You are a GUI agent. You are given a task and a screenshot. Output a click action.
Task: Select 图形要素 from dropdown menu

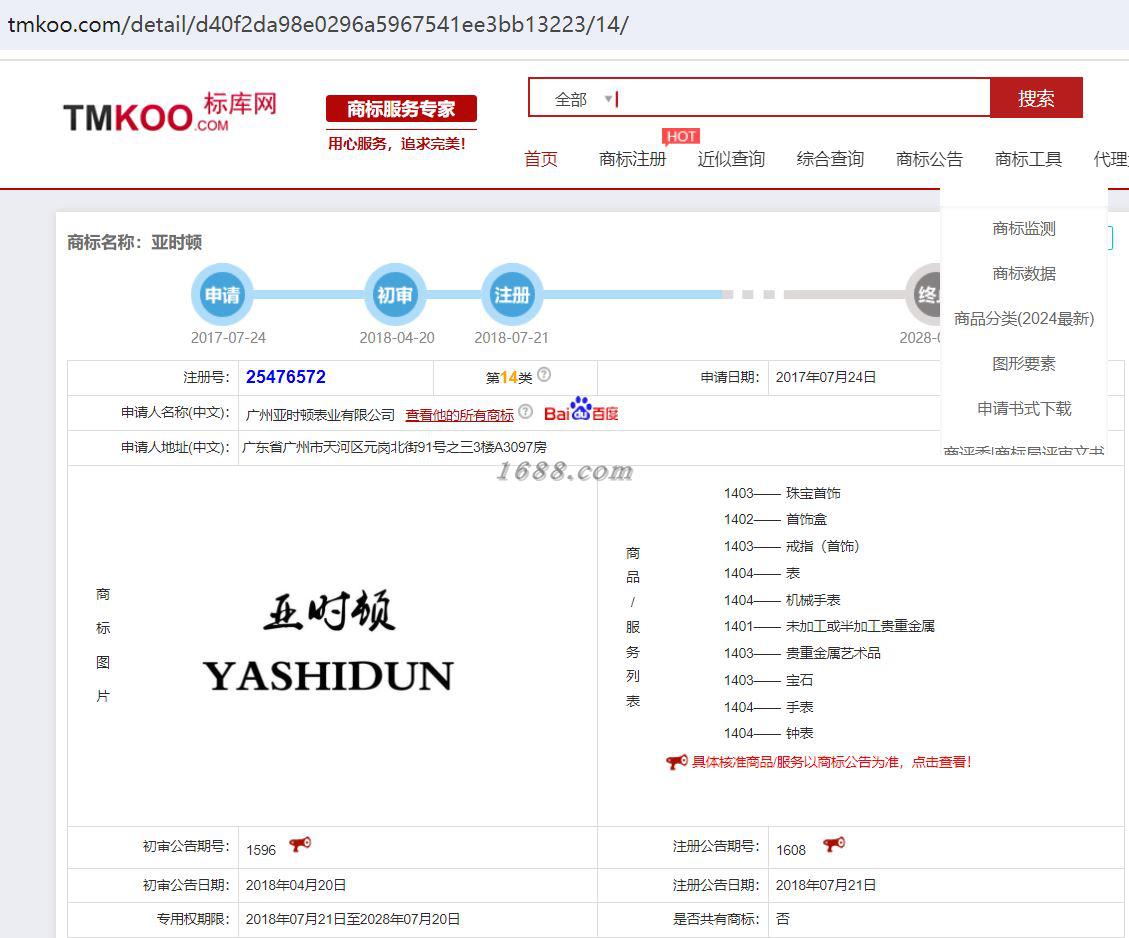[1024, 364]
